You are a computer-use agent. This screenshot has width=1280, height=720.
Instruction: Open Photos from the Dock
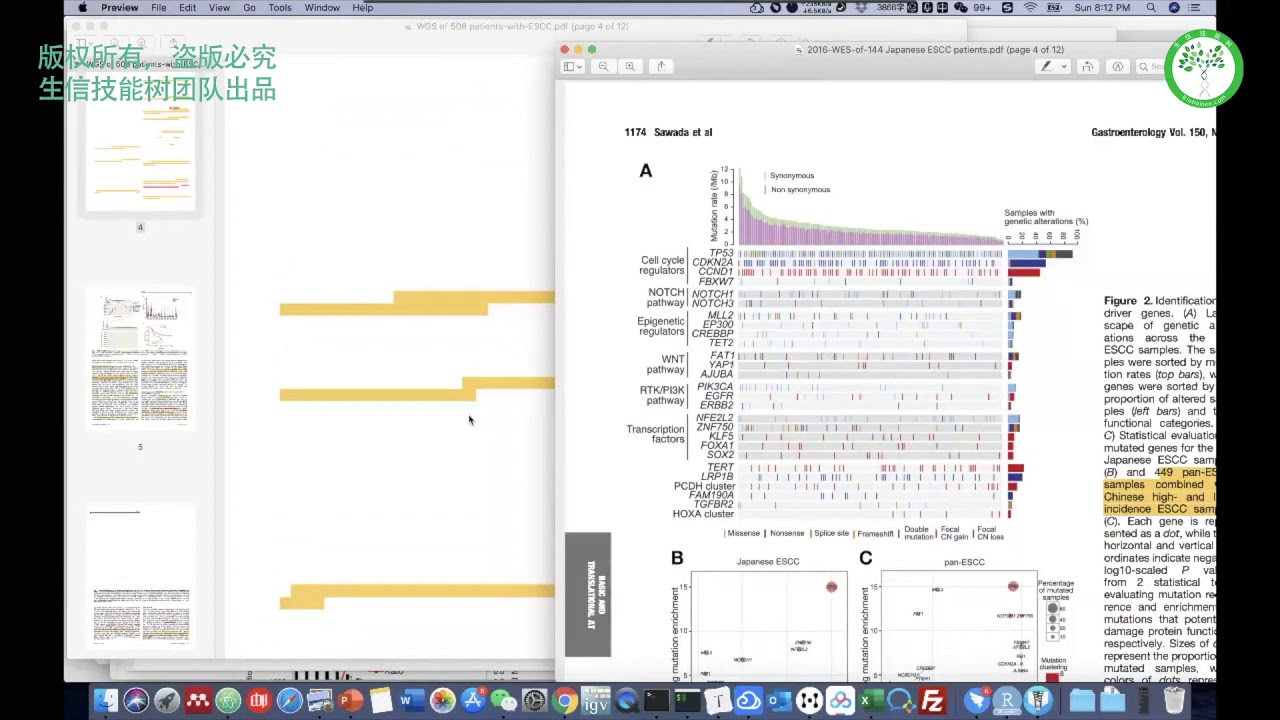tap(442, 701)
